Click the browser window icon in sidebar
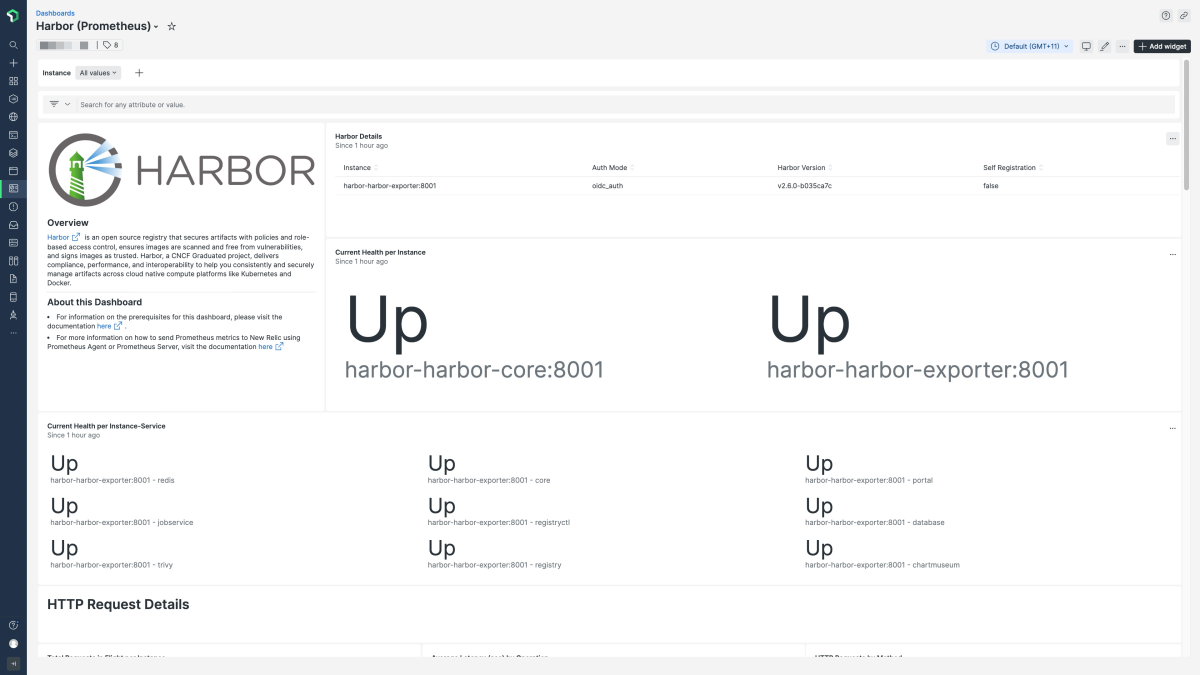1200x675 pixels. click(13, 171)
